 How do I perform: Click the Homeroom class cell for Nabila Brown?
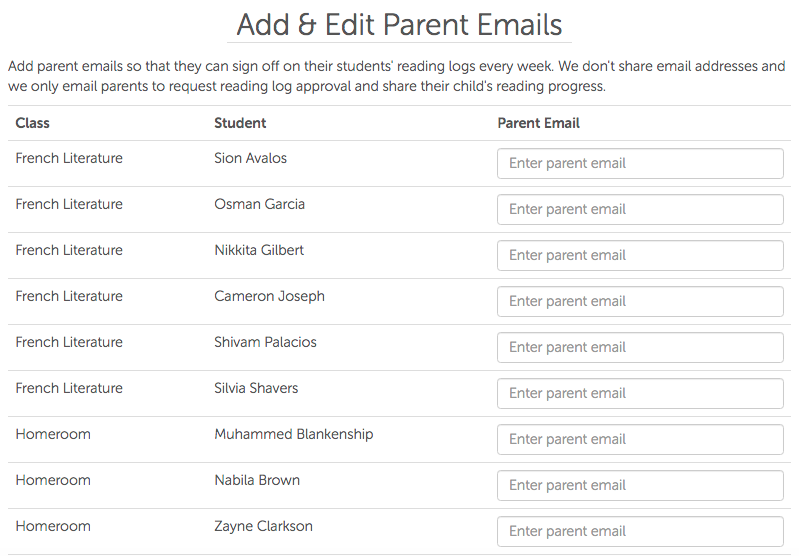53,480
